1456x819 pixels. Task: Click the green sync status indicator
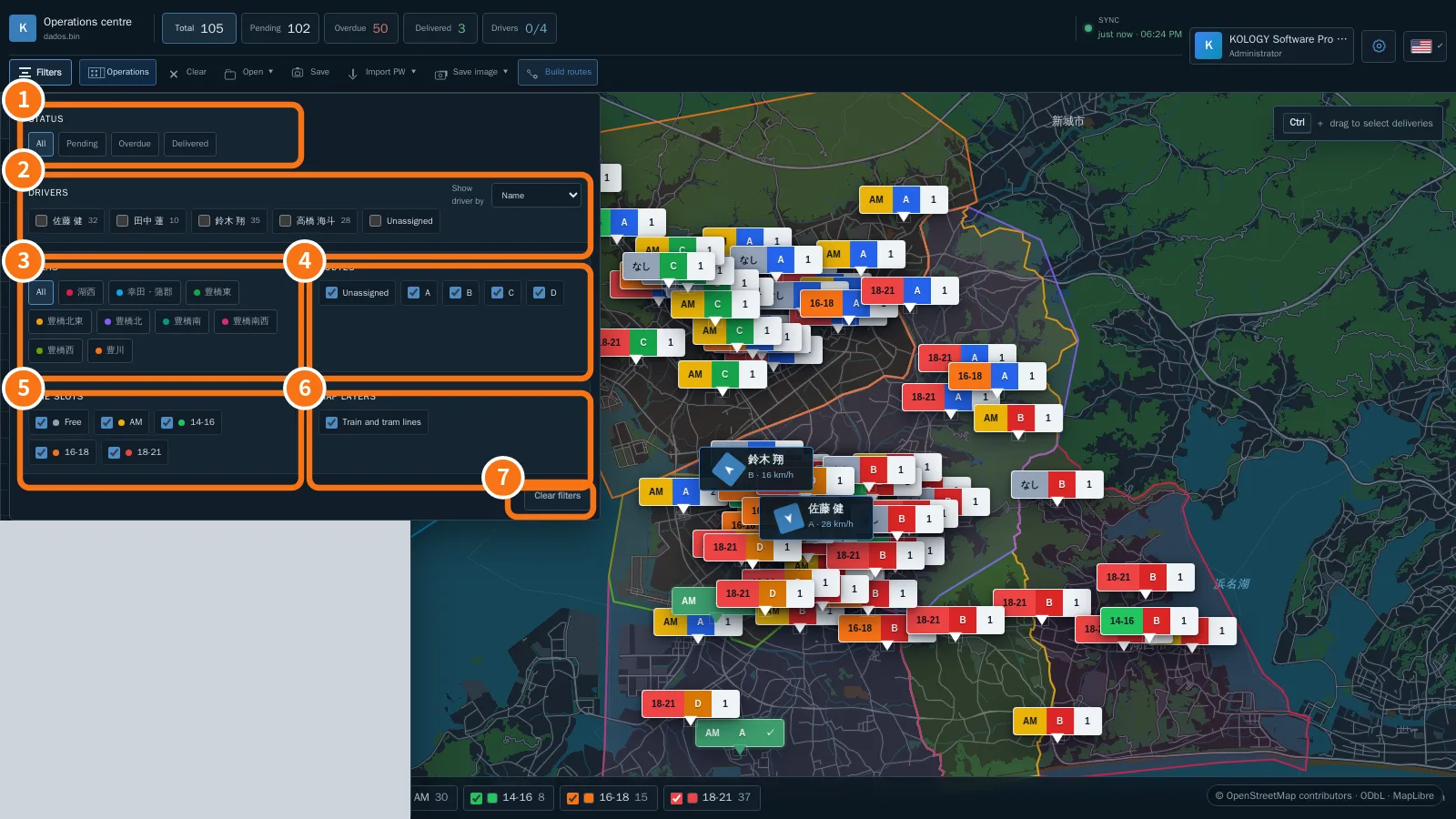point(1087,28)
